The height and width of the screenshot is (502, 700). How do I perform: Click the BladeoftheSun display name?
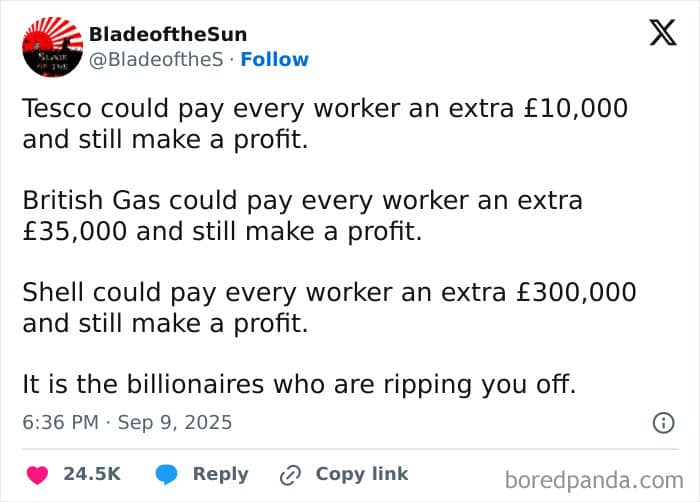click(x=168, y=35)
